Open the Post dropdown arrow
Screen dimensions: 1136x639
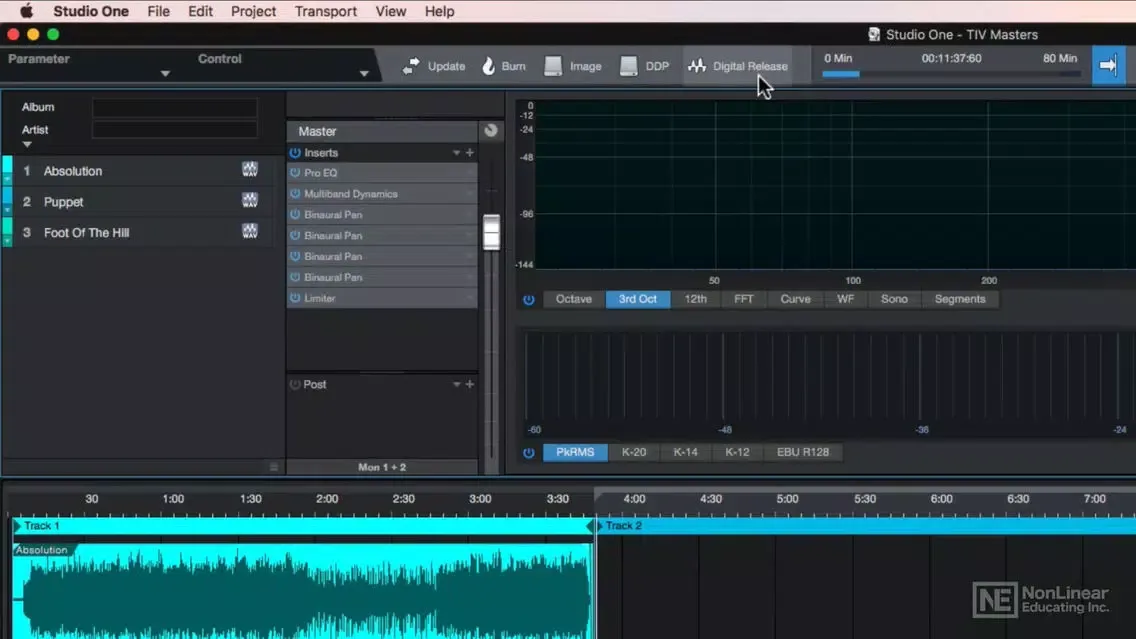456,384
